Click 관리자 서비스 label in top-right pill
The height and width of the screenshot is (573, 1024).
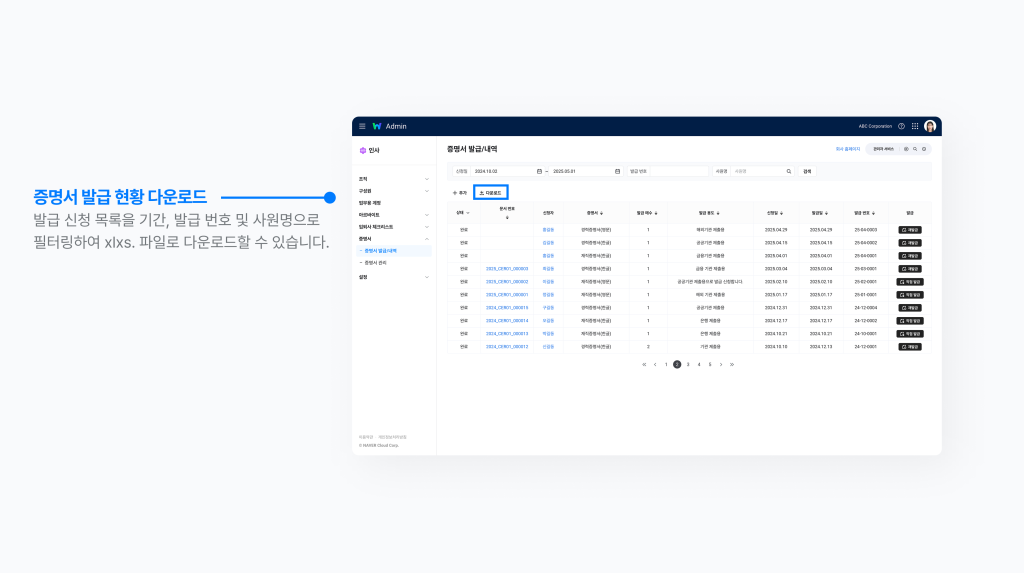pos(884,149)
